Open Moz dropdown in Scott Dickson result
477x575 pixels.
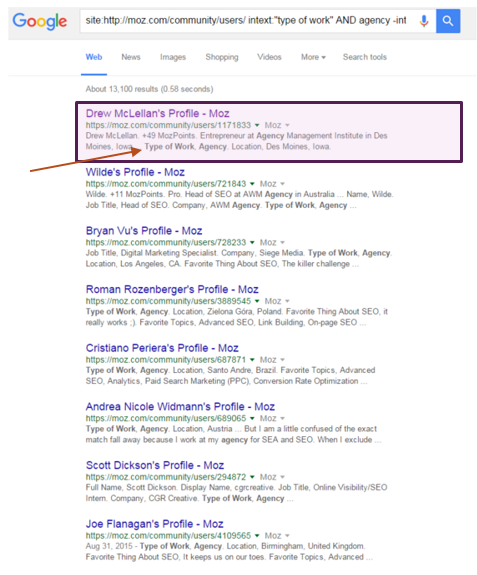(x=272, y=477)
